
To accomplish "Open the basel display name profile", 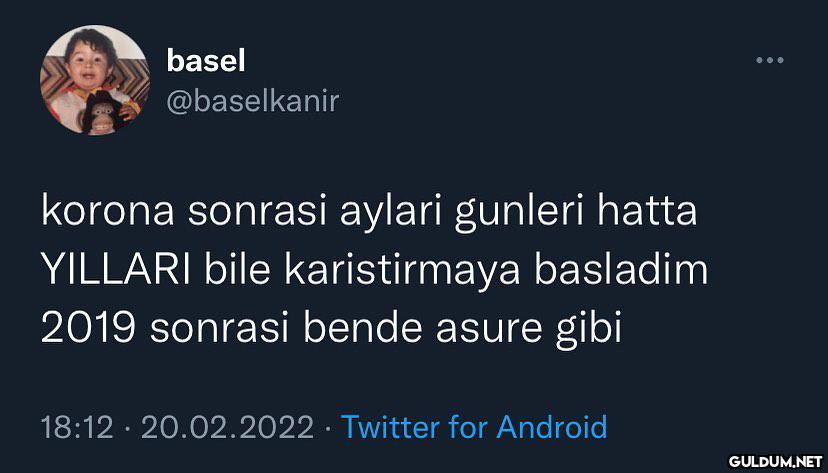I will (x=206, y=62).
